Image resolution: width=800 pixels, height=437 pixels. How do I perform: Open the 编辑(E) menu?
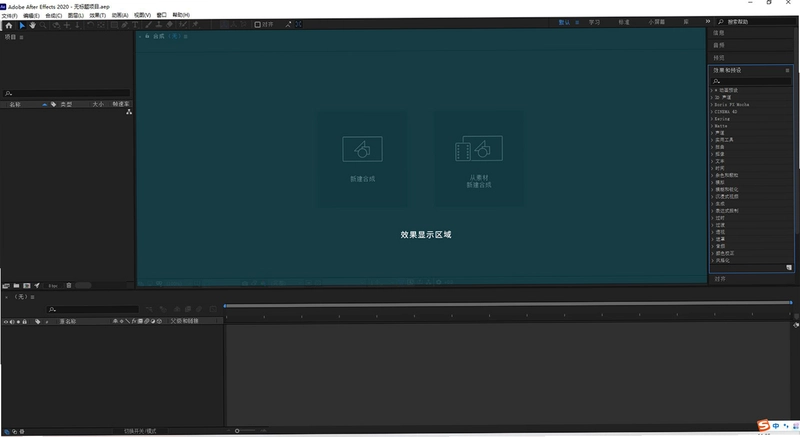[31, 15]
